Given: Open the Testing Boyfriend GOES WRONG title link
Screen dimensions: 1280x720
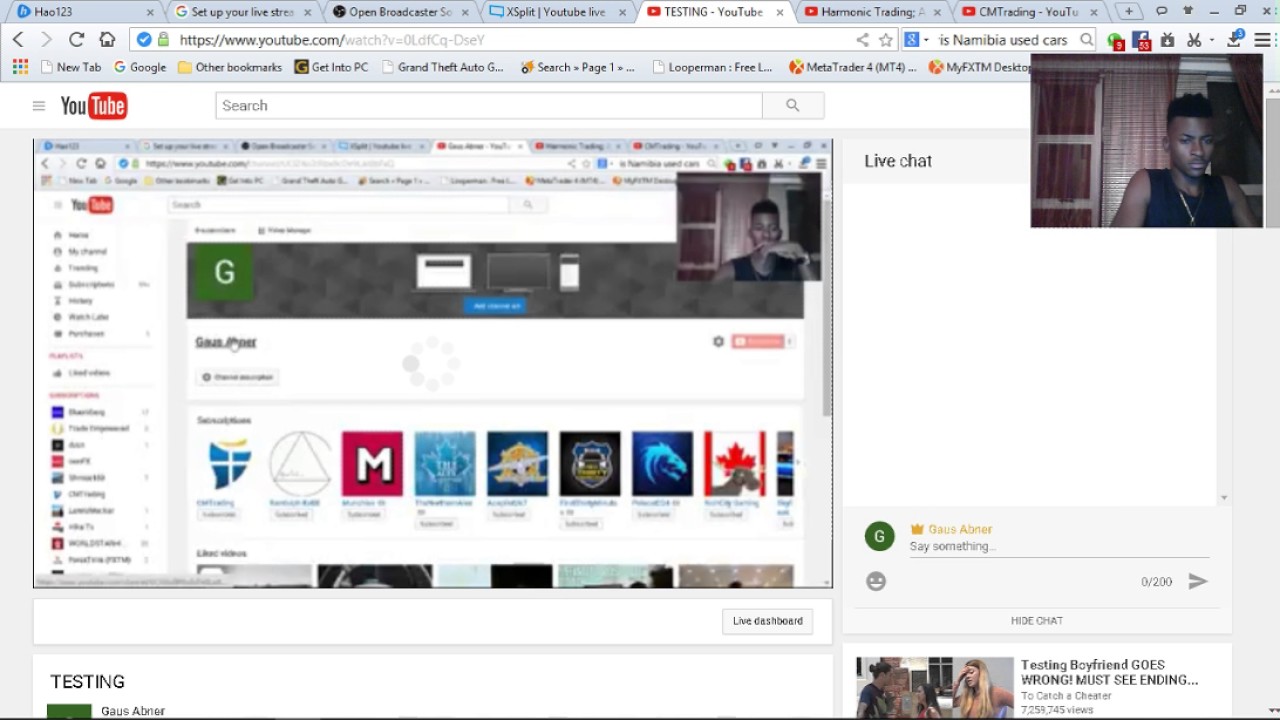Looking at the screenshot, I should pyautogui.click(x=1109, y=672).
